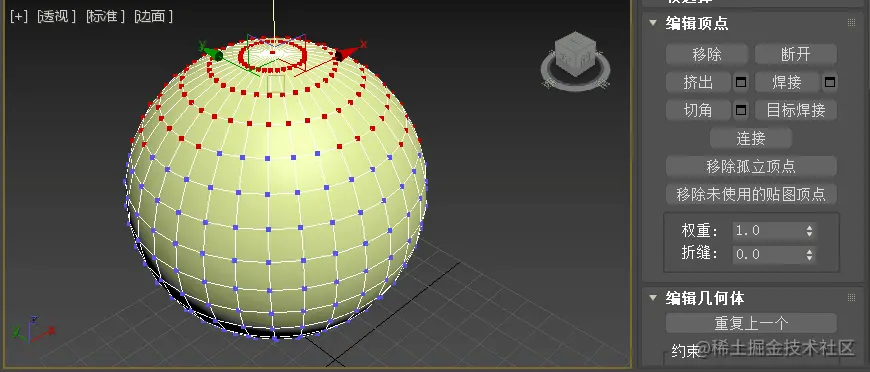Click the 目标焊接 button
Screen dimensions: 870x372
(x=796, y=110)
